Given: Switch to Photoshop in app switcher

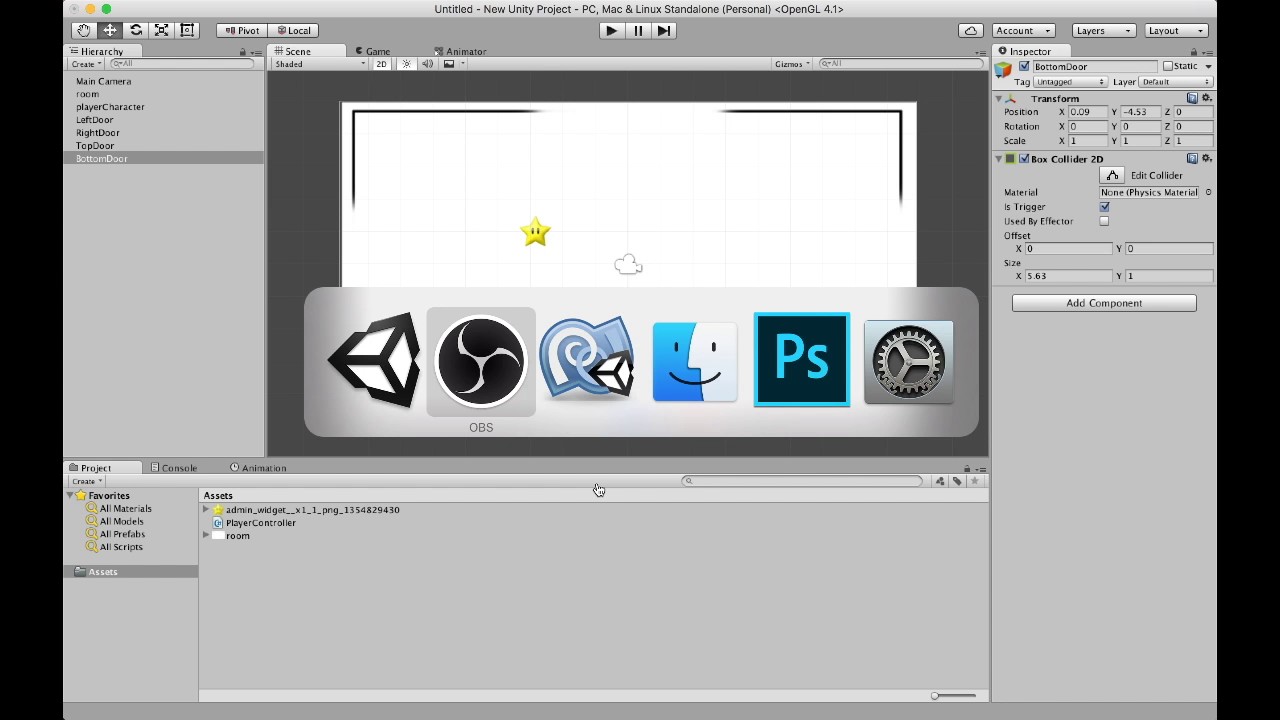Looking at the screenshot, I should [802, 360].
